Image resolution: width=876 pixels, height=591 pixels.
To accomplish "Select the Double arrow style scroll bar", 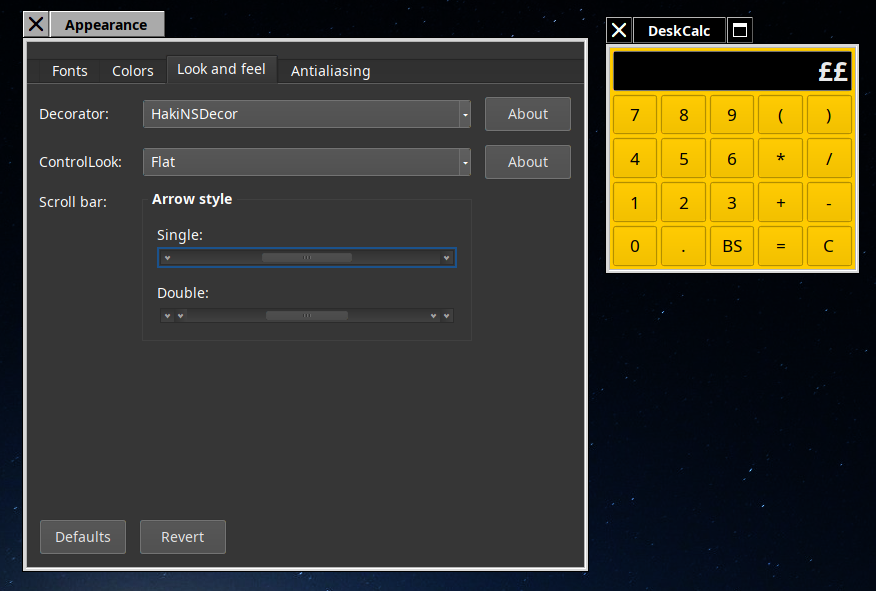I will [307, 316].
